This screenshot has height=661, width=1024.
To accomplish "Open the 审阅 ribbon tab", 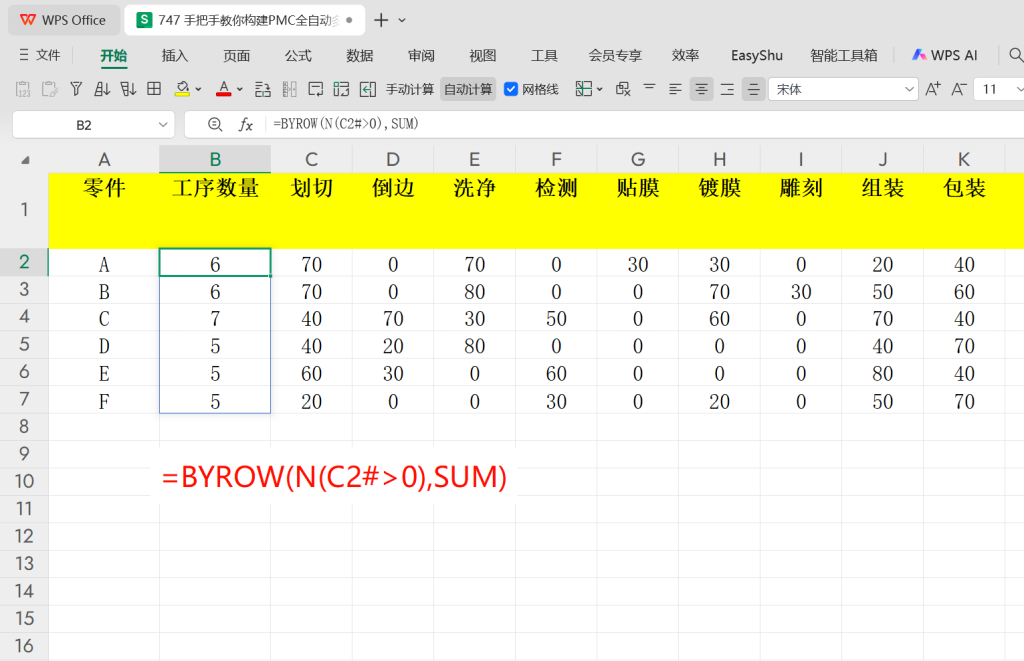I will point(421,56).
